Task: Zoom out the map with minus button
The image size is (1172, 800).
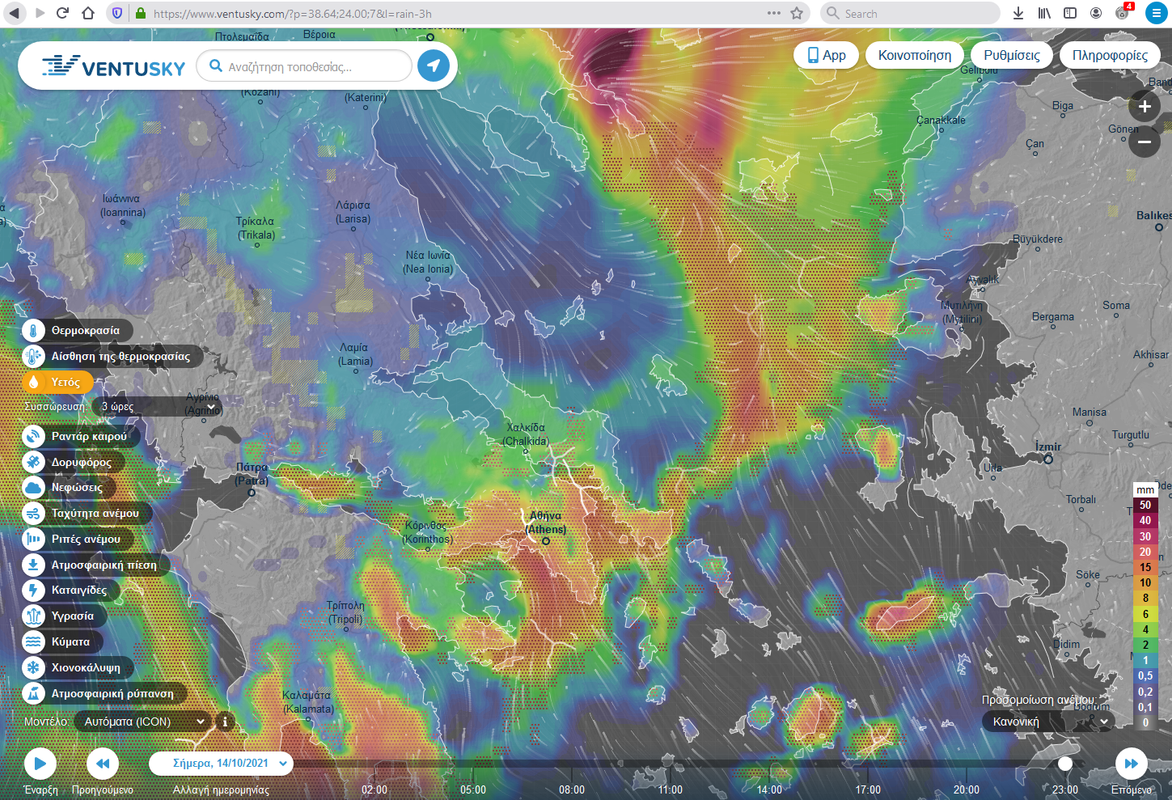Action: point(1144,141)
